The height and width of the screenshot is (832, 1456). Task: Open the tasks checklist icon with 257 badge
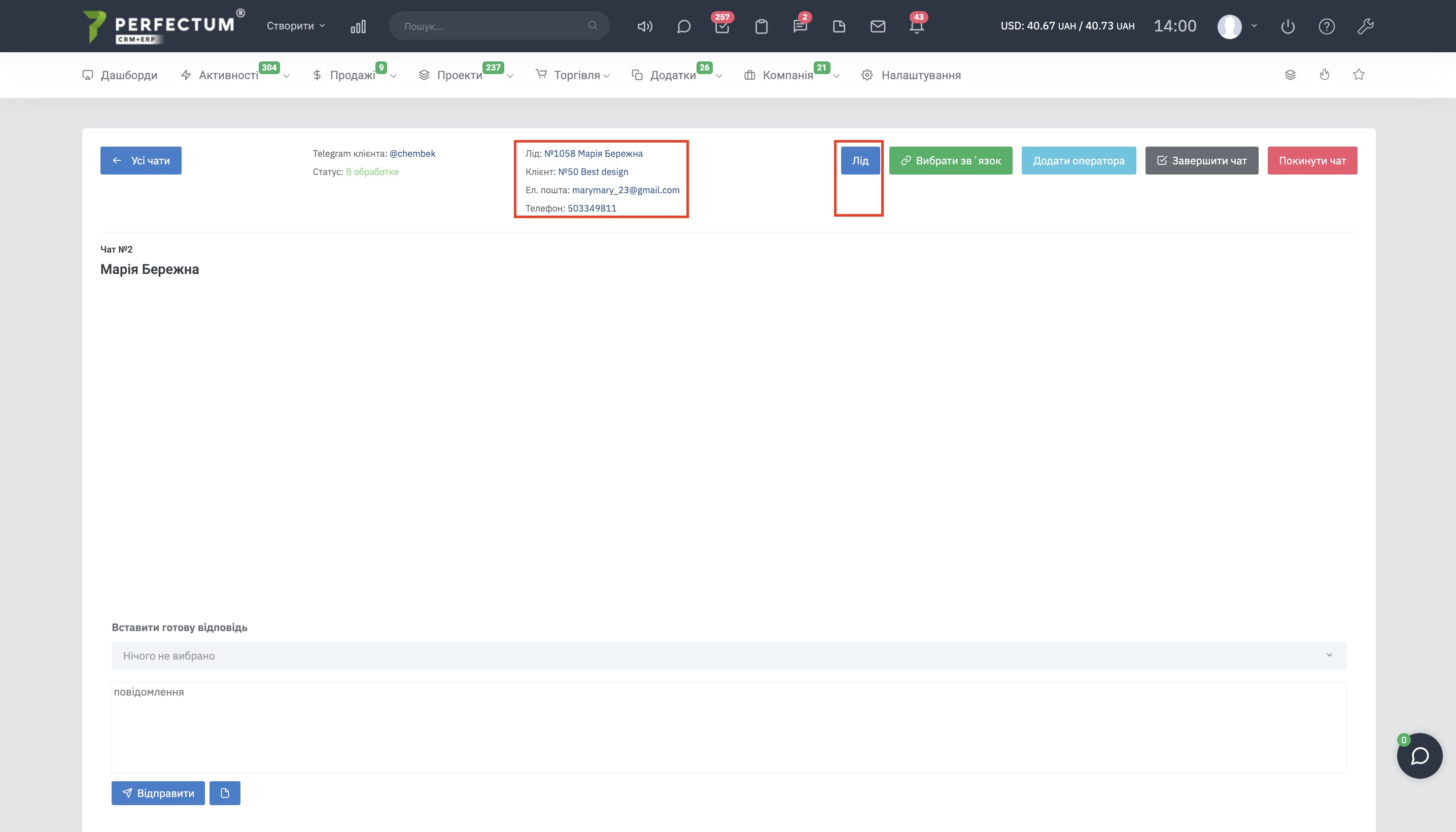pos(722,26)
